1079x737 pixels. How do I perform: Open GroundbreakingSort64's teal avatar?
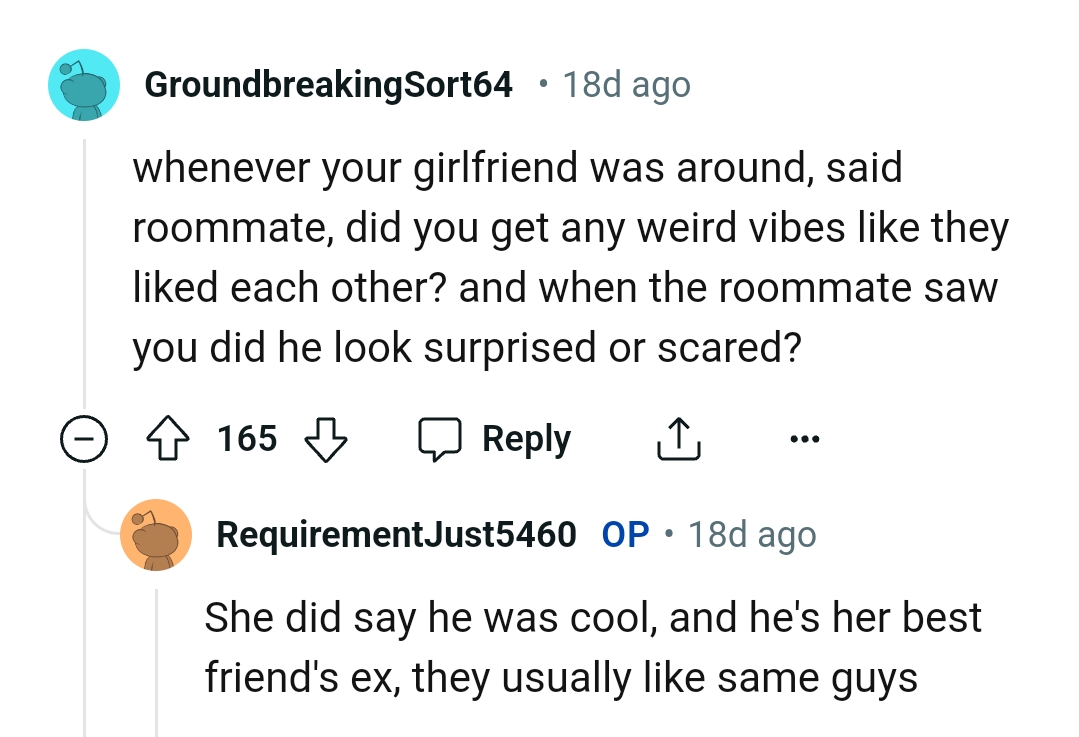click(84, 84)
